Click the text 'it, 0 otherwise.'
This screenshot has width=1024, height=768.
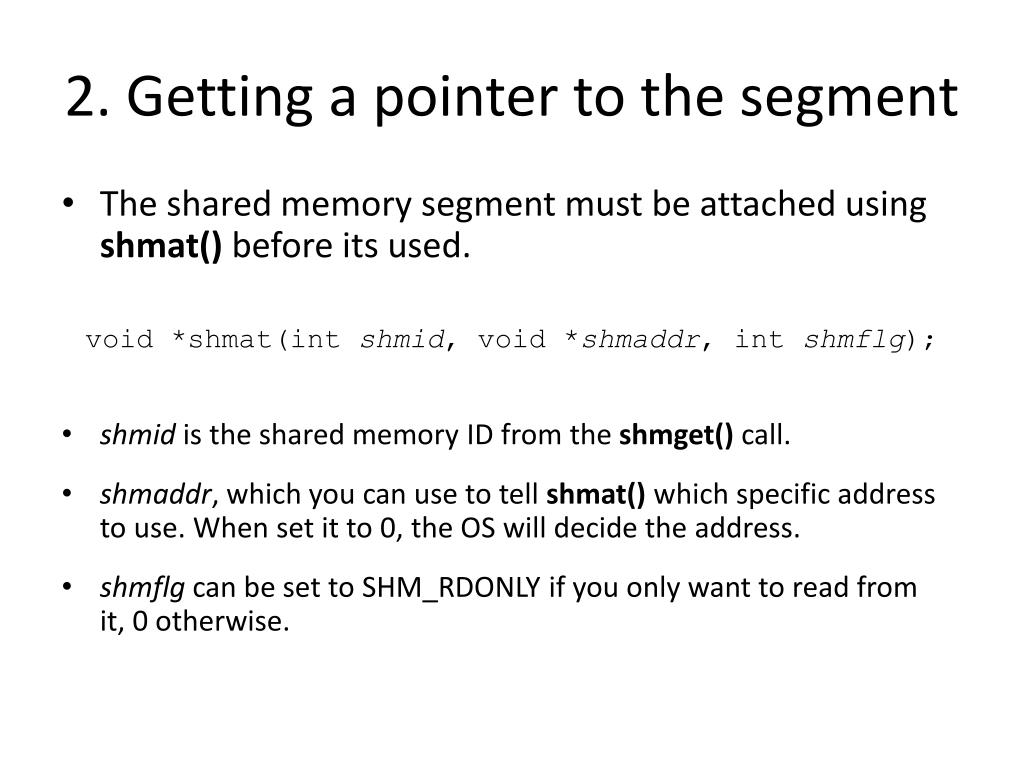pos(195,621)
